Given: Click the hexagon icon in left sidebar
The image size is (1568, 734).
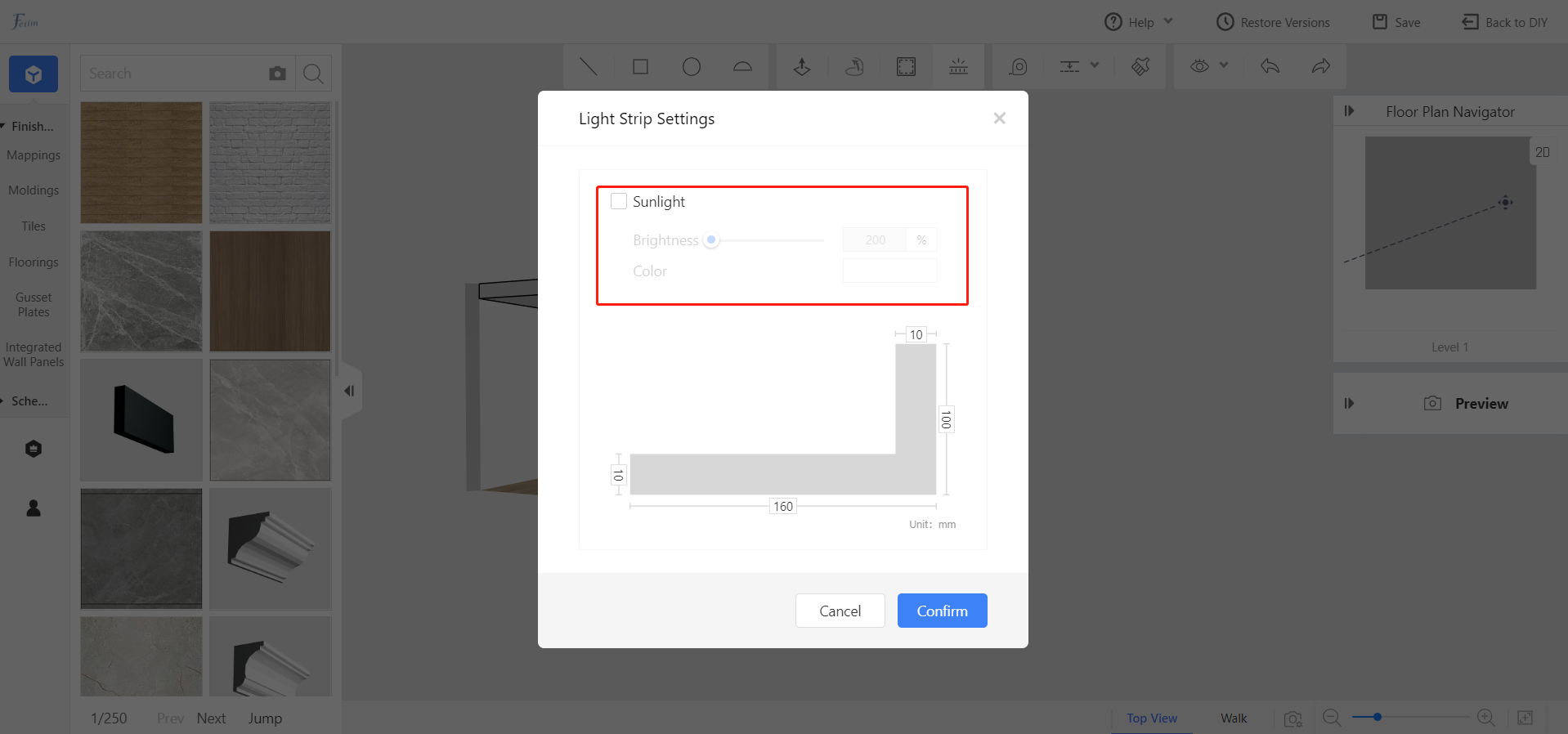Looking at the screenshot, I should (x=34, y=449).
